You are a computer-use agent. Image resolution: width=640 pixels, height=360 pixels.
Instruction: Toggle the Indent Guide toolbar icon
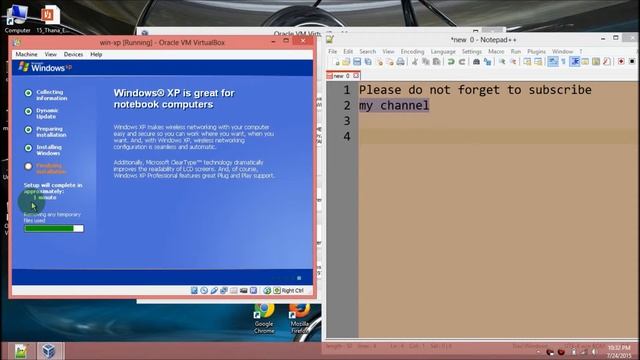tap(575, 62)
